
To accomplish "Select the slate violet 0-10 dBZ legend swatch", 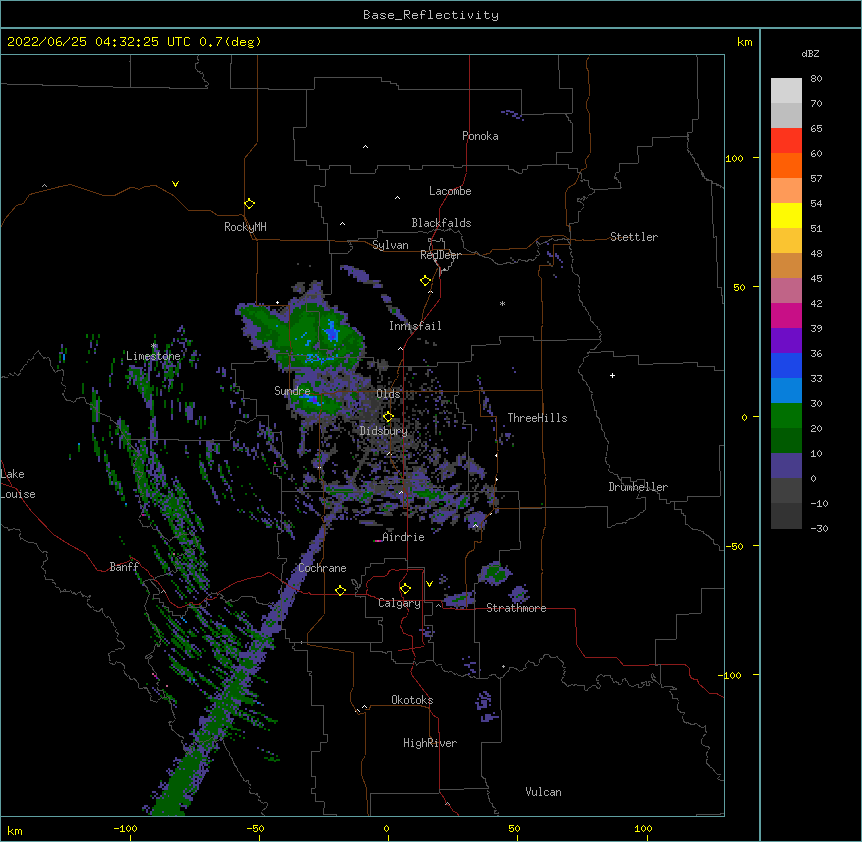I will tap(786, 466).
